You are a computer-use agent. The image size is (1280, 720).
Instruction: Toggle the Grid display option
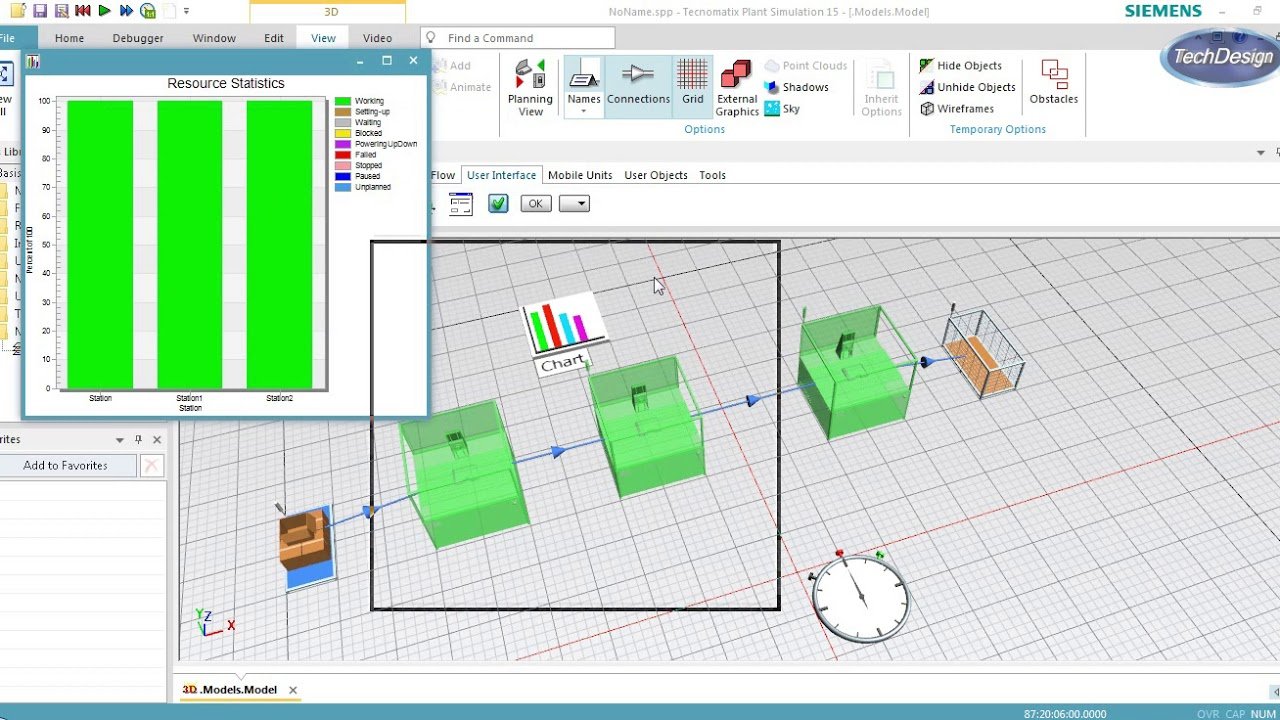point(693,82)
